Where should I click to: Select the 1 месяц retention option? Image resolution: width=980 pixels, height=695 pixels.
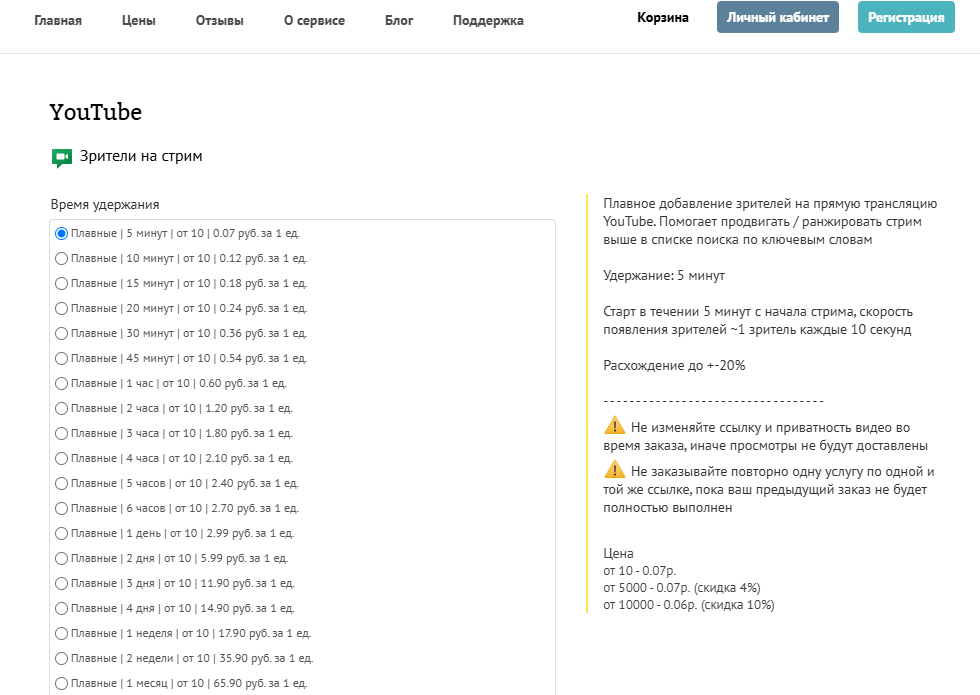61,683
